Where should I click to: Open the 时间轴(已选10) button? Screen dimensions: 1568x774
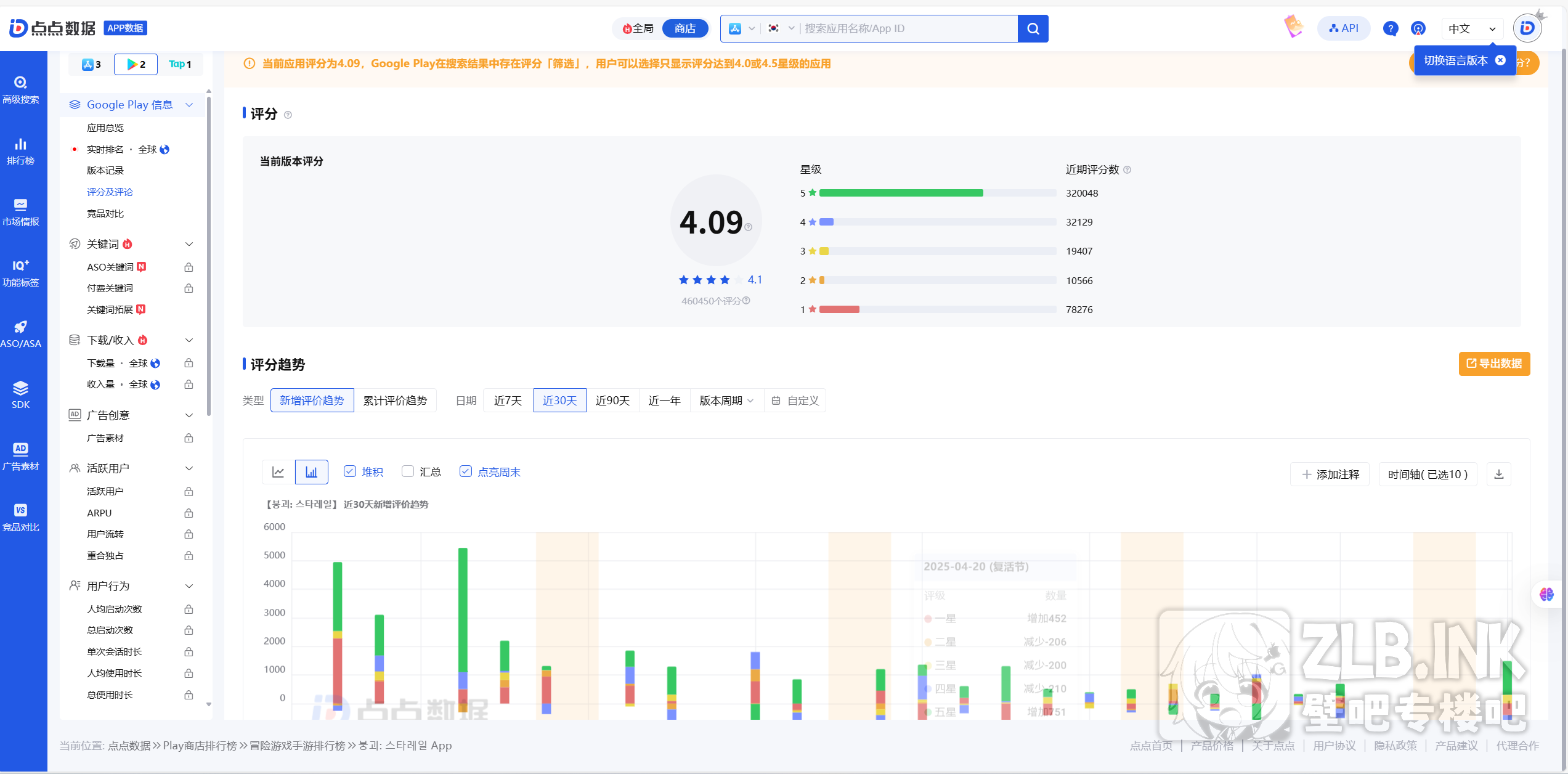pos(1428,474)
